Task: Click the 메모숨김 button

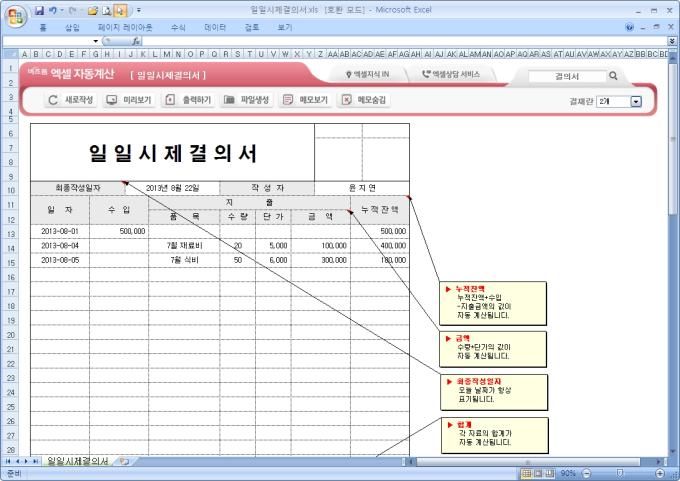Action: [x=363, y=100]
